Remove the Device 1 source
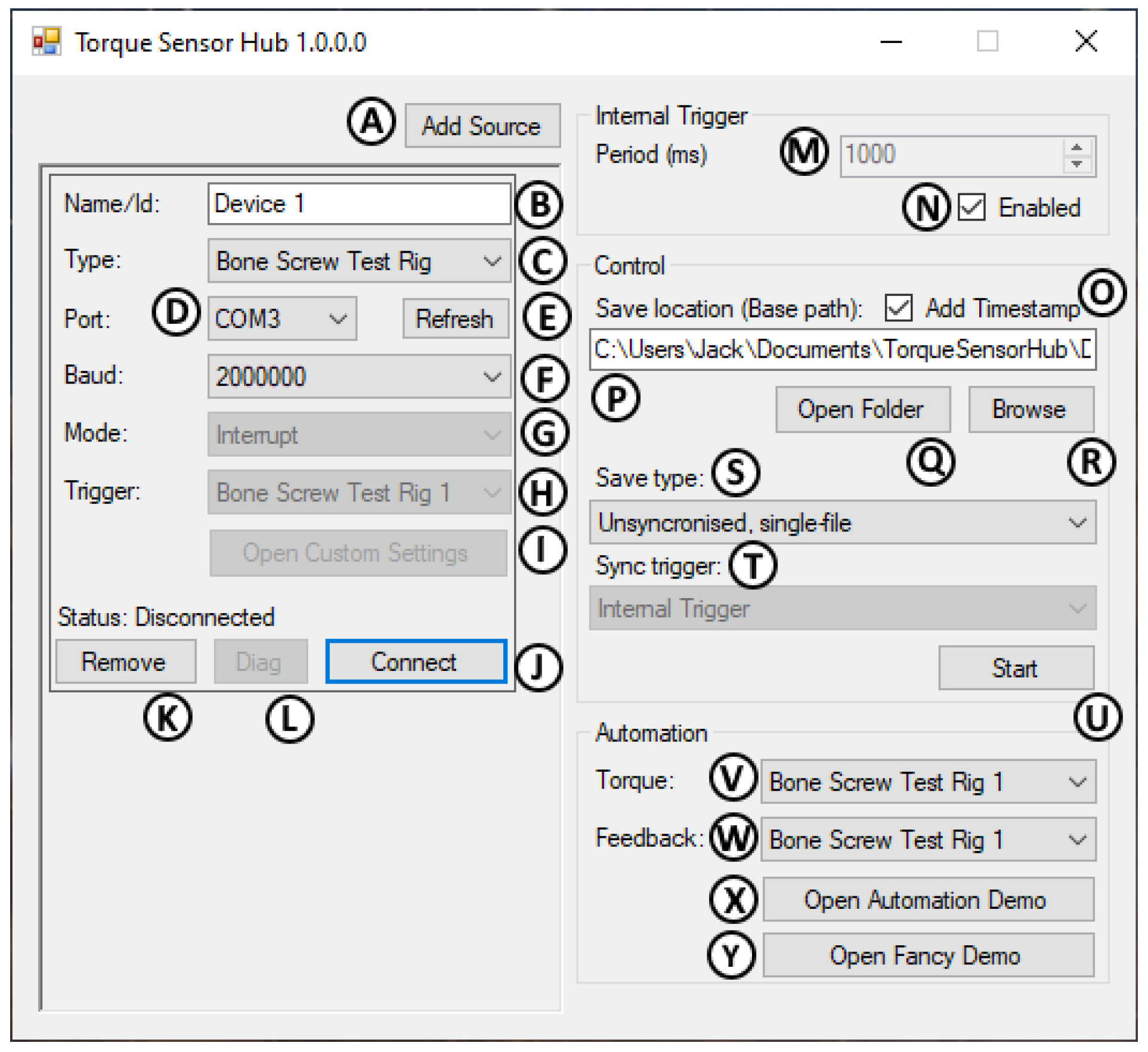 coord(125,662)
